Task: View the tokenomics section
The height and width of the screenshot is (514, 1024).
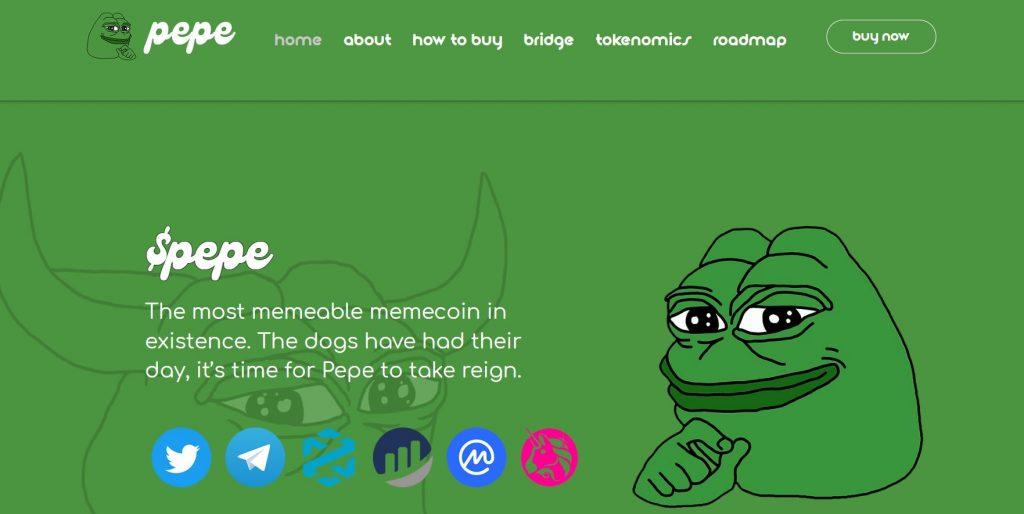Action: [x=643, y=40]
